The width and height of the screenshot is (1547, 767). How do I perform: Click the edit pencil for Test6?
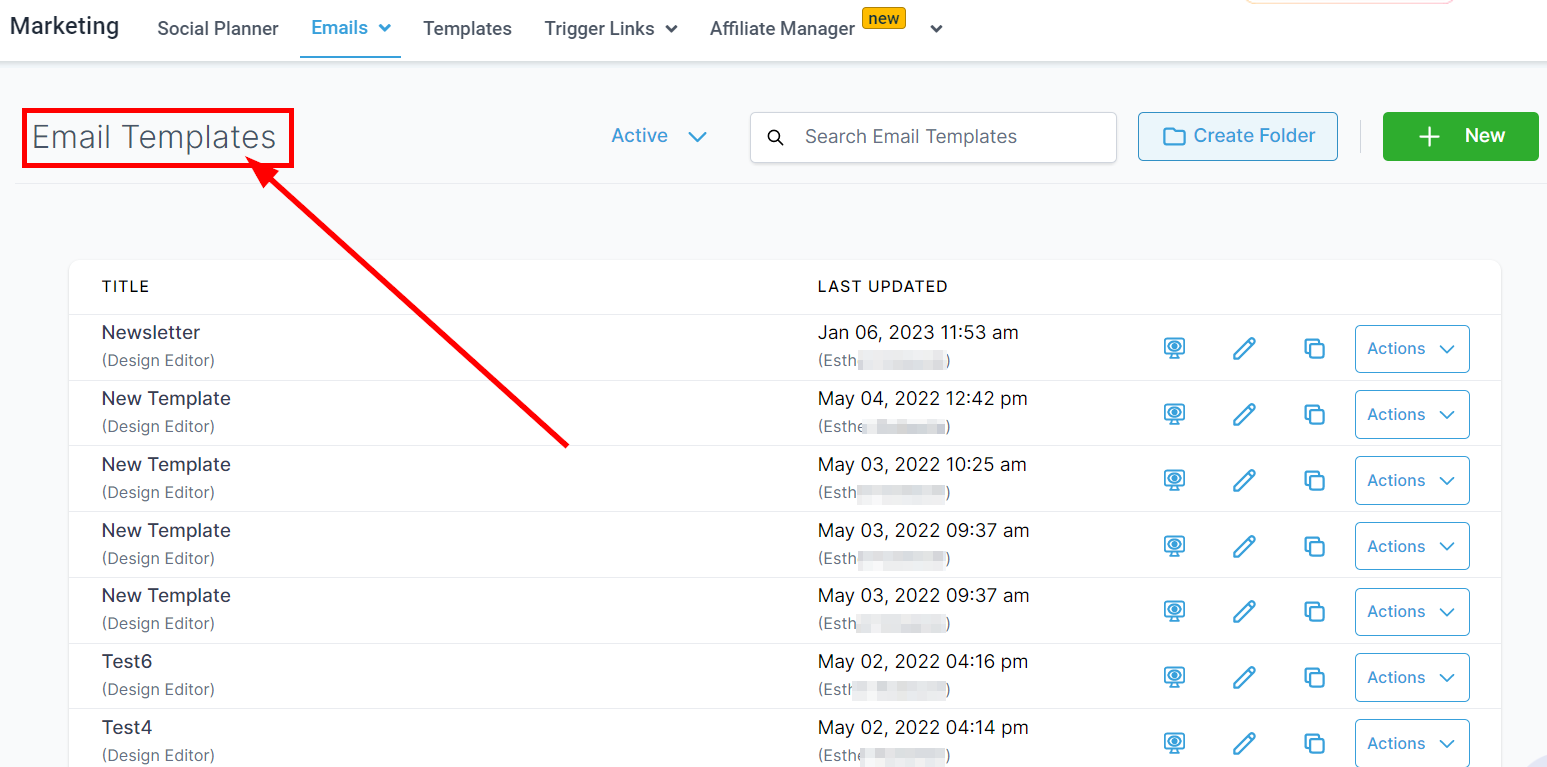point(1244,677)
